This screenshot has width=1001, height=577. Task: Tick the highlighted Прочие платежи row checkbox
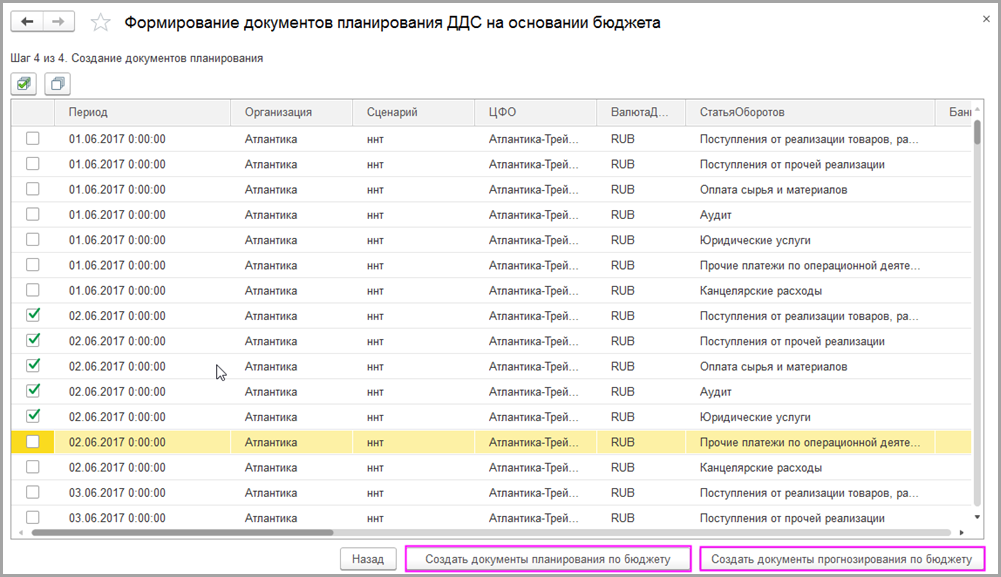(x=33, y=441)
